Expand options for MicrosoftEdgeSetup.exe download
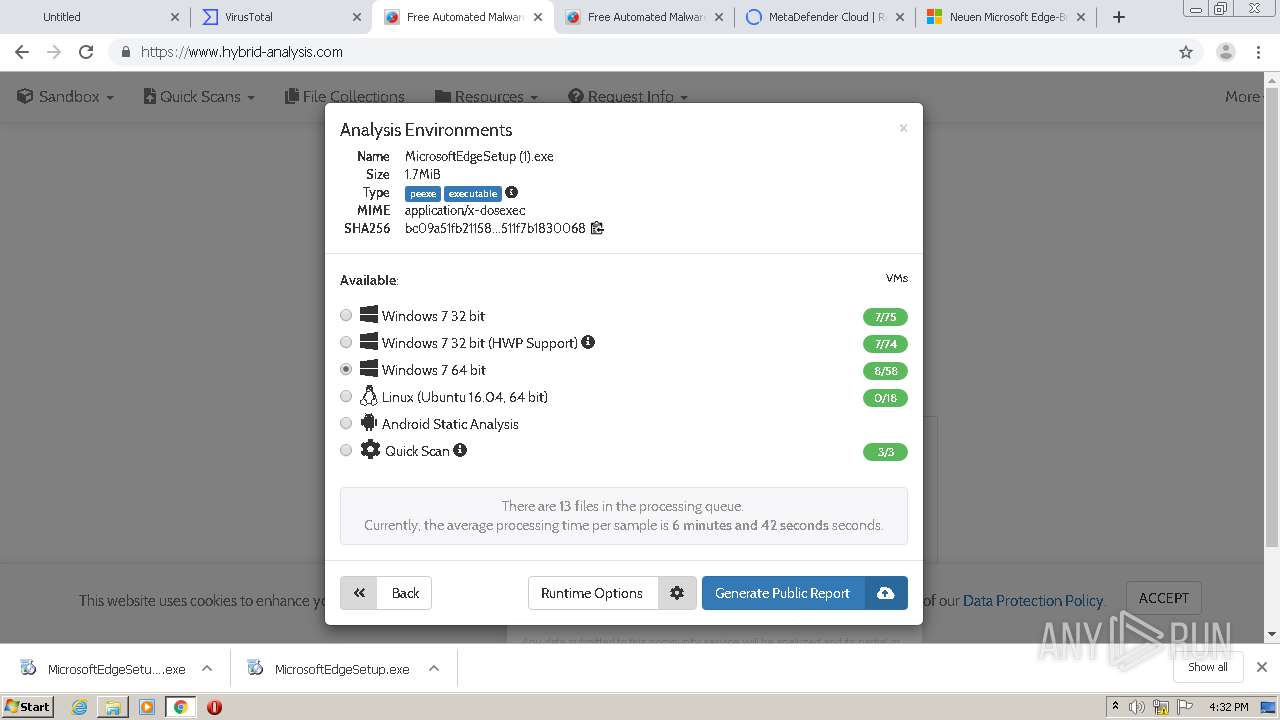The height and width of the screenshot is (720, 1280). 434,669
